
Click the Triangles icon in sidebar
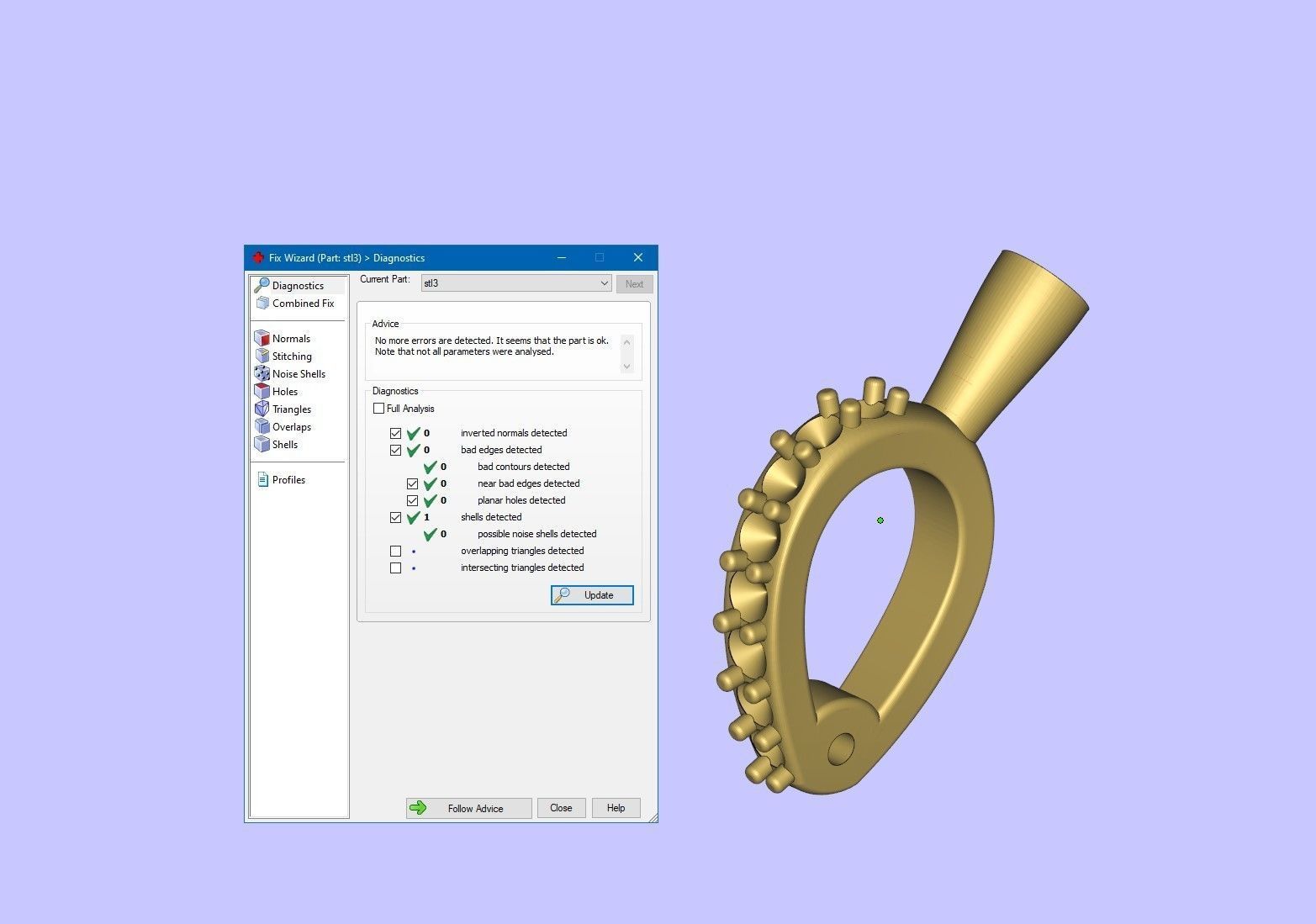262,409
